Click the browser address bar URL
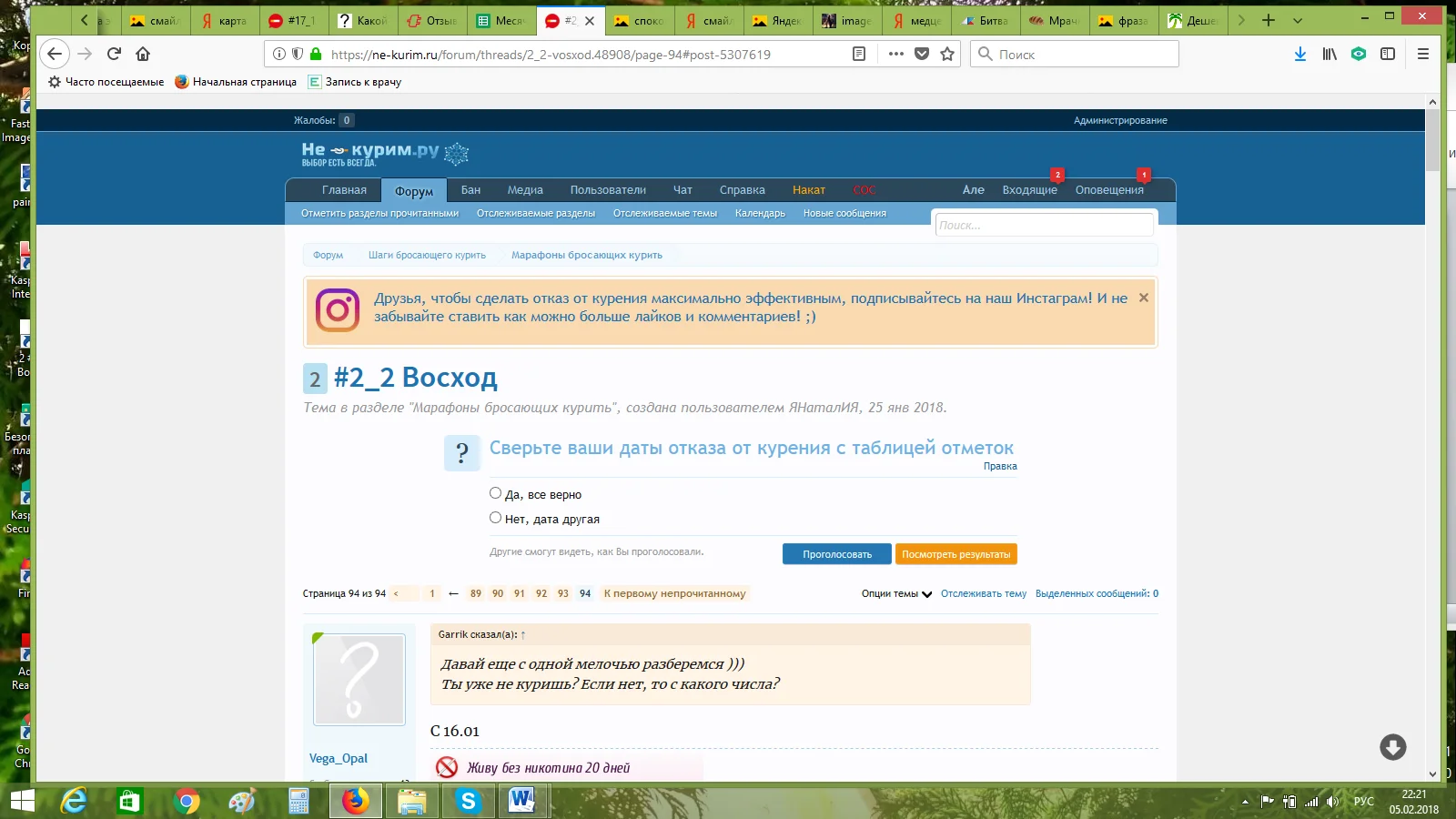The image size is (1456, 819). click(x=551, y=55)
